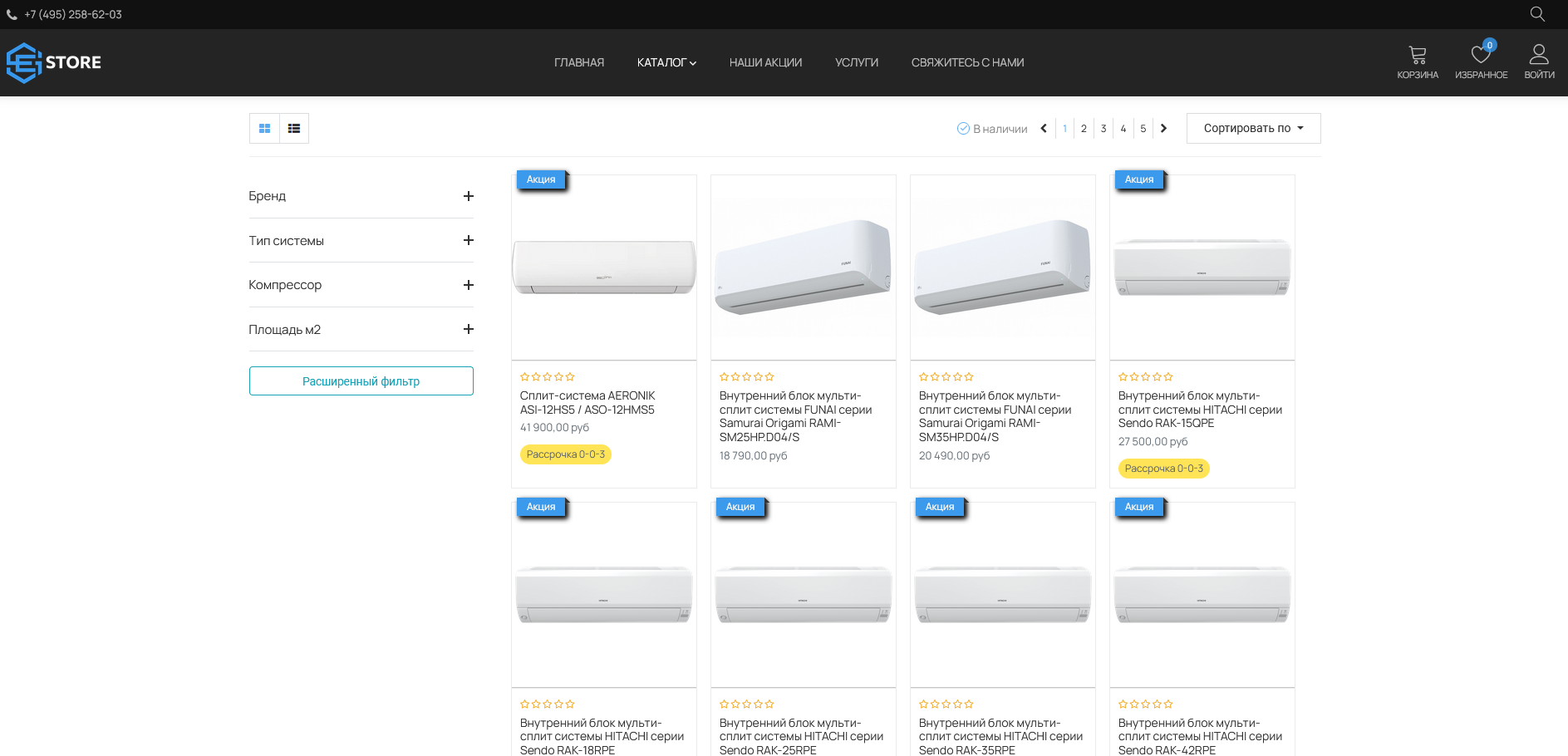This screenshot has width=1568, height=756.
Task: Click Акция badge on AERONIK product
Action: 541,179
